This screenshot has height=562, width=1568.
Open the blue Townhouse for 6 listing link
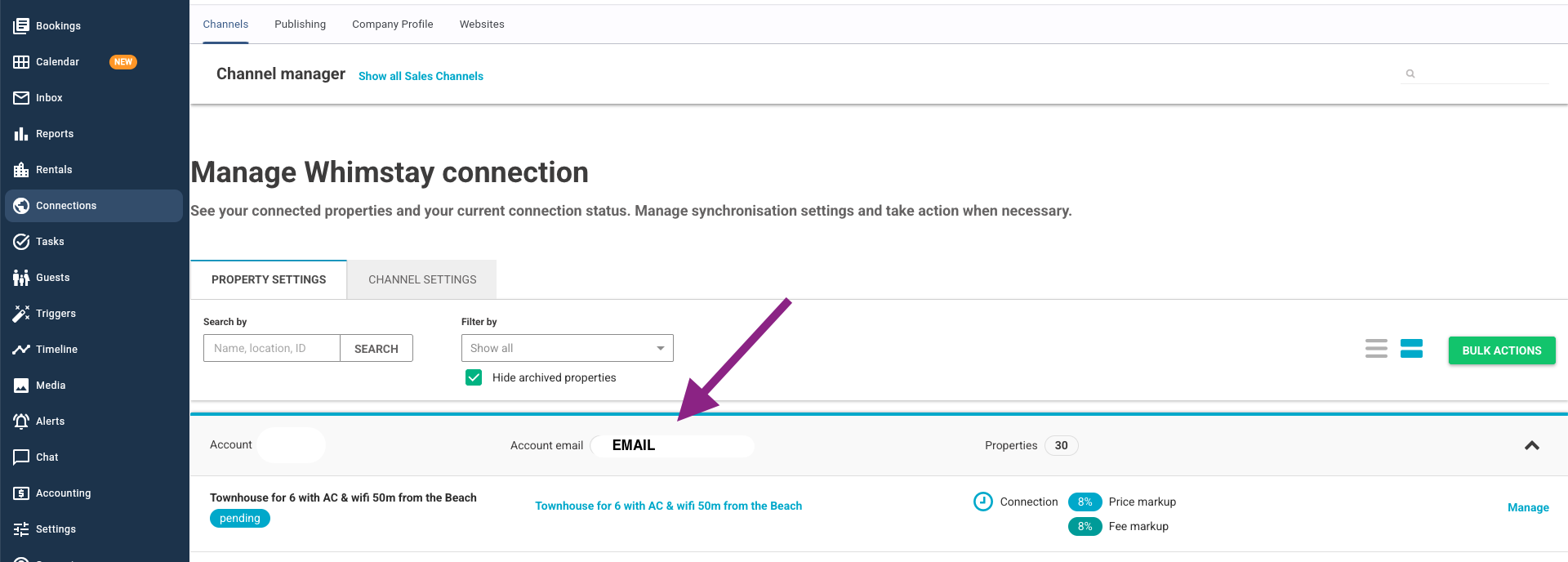point(669,506)
